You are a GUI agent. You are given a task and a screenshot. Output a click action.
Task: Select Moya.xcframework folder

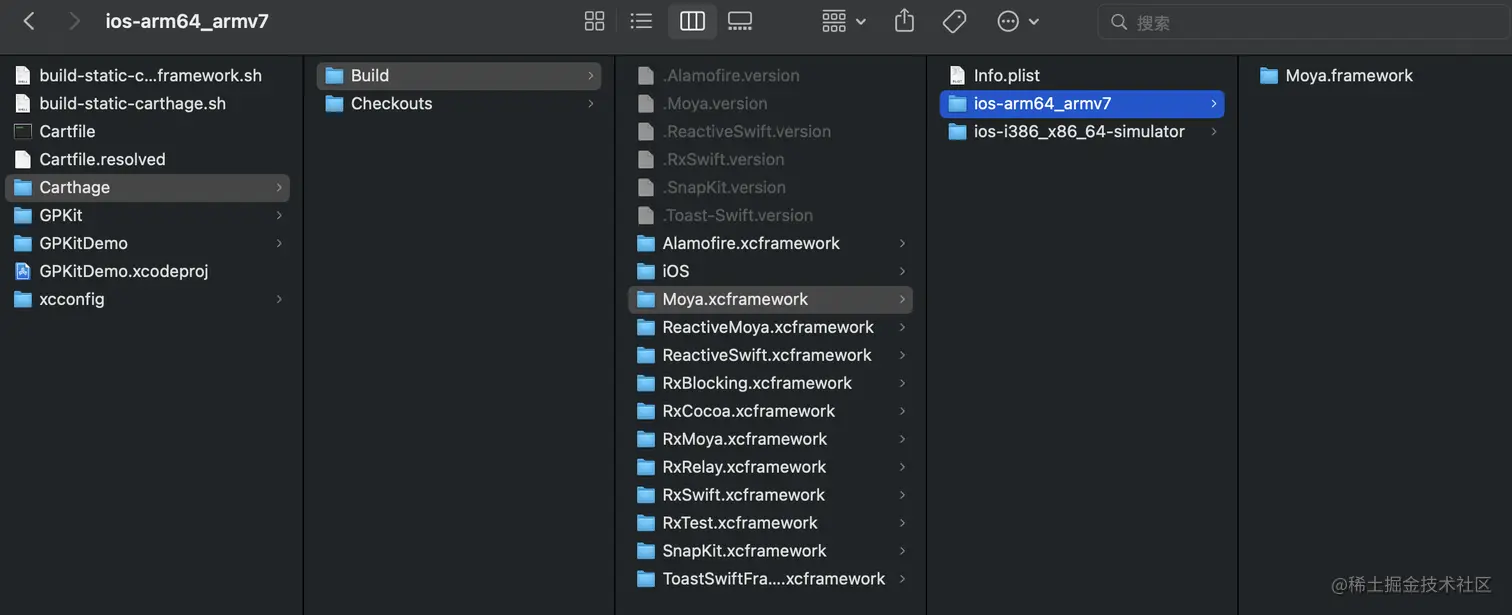click(x=770, y=299)
